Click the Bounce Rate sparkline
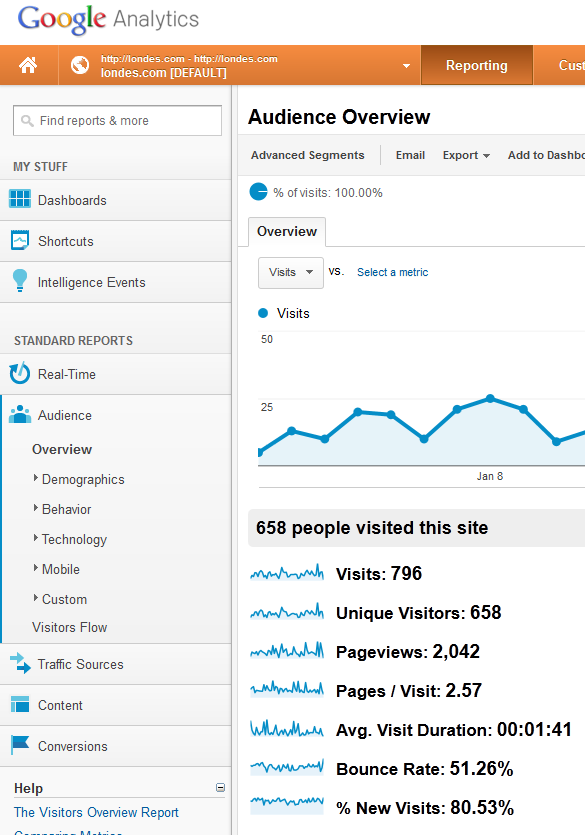 [287, 768]
